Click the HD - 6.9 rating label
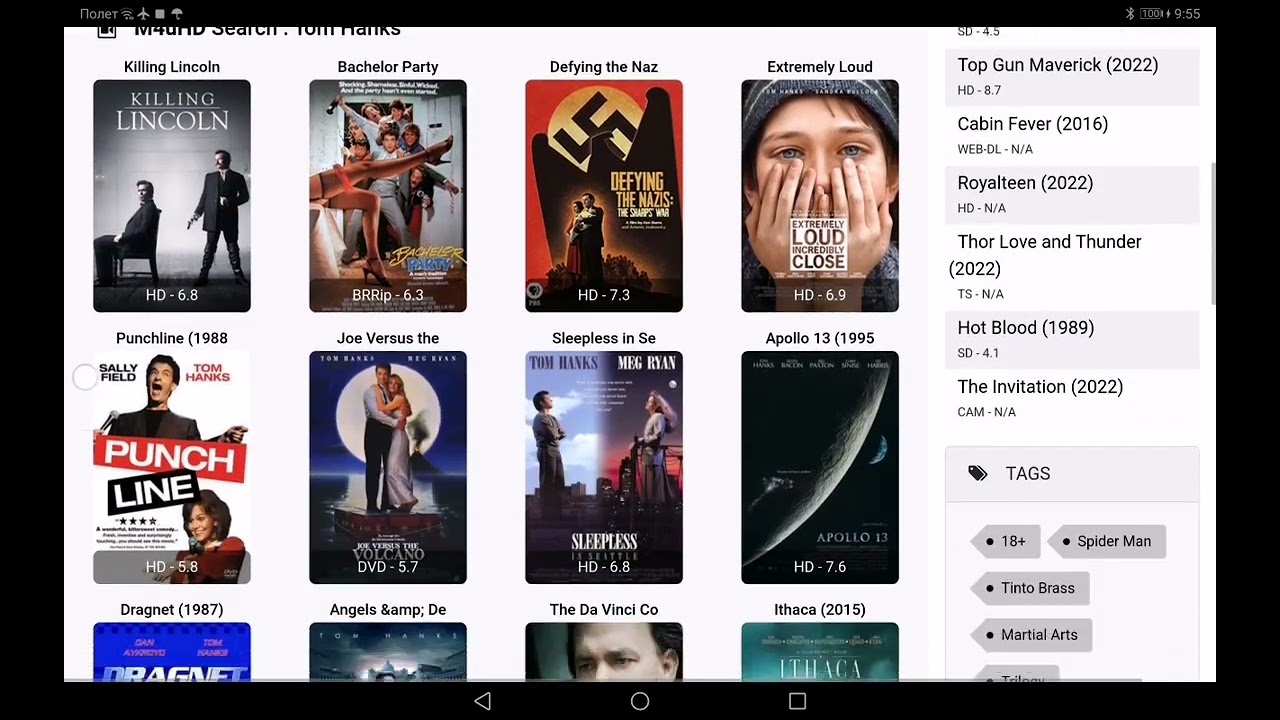This screenshot has width=1280, height=720. (x=820, y=296)
